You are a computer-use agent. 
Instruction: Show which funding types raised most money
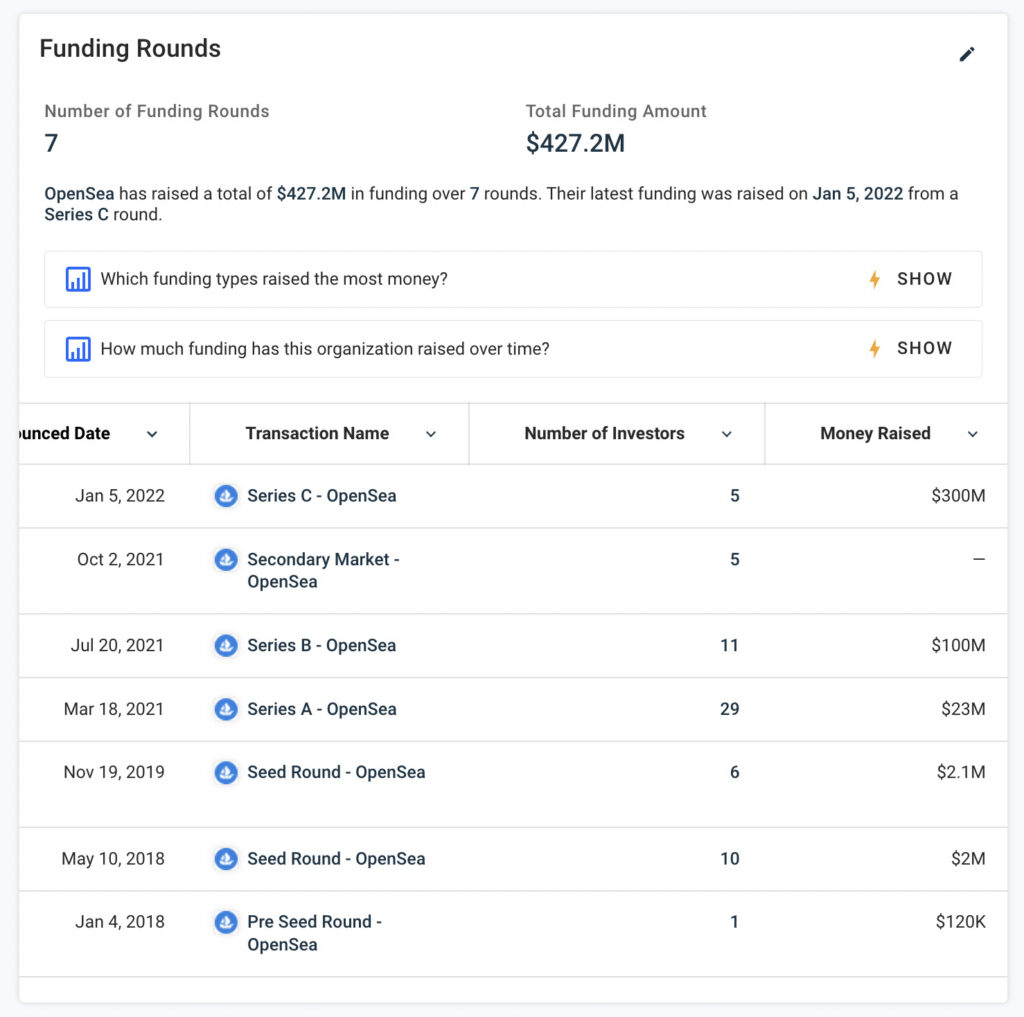click(x=924, y=279)
